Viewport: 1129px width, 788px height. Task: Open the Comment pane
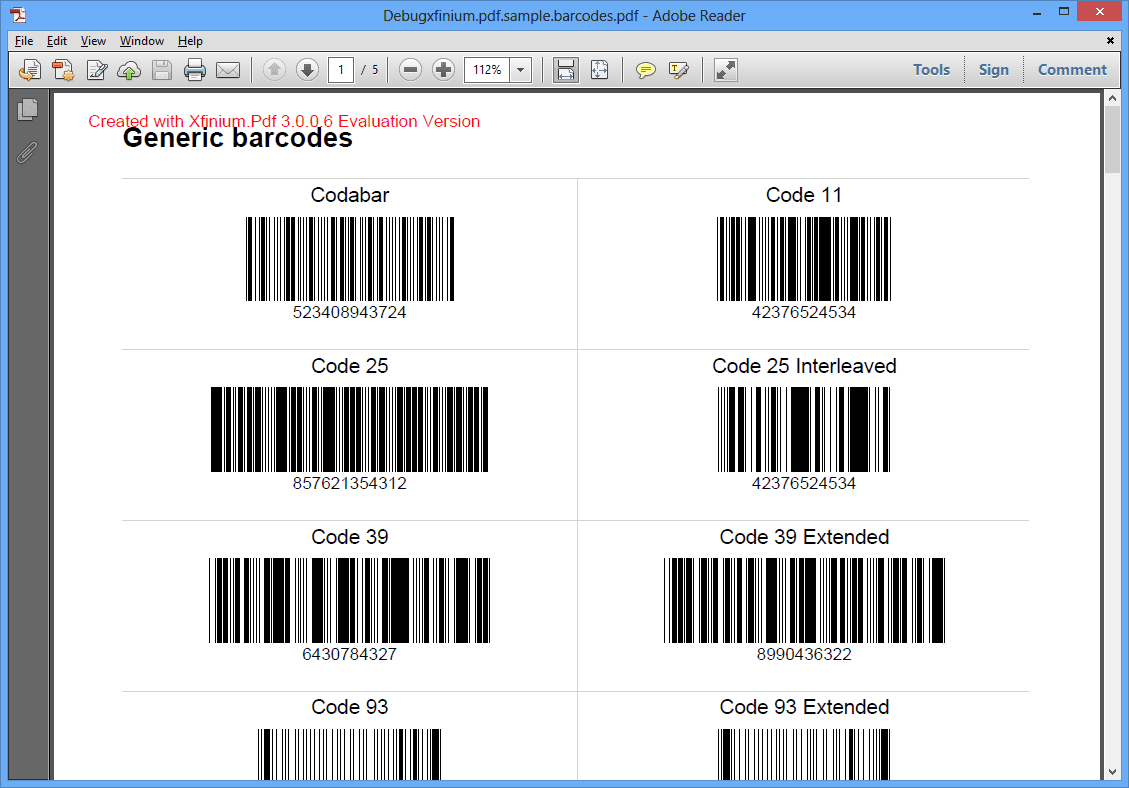pos(1072,70)
